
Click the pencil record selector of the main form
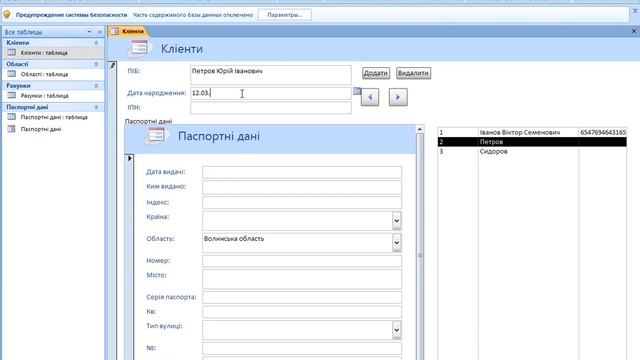[x=113, y=65]
